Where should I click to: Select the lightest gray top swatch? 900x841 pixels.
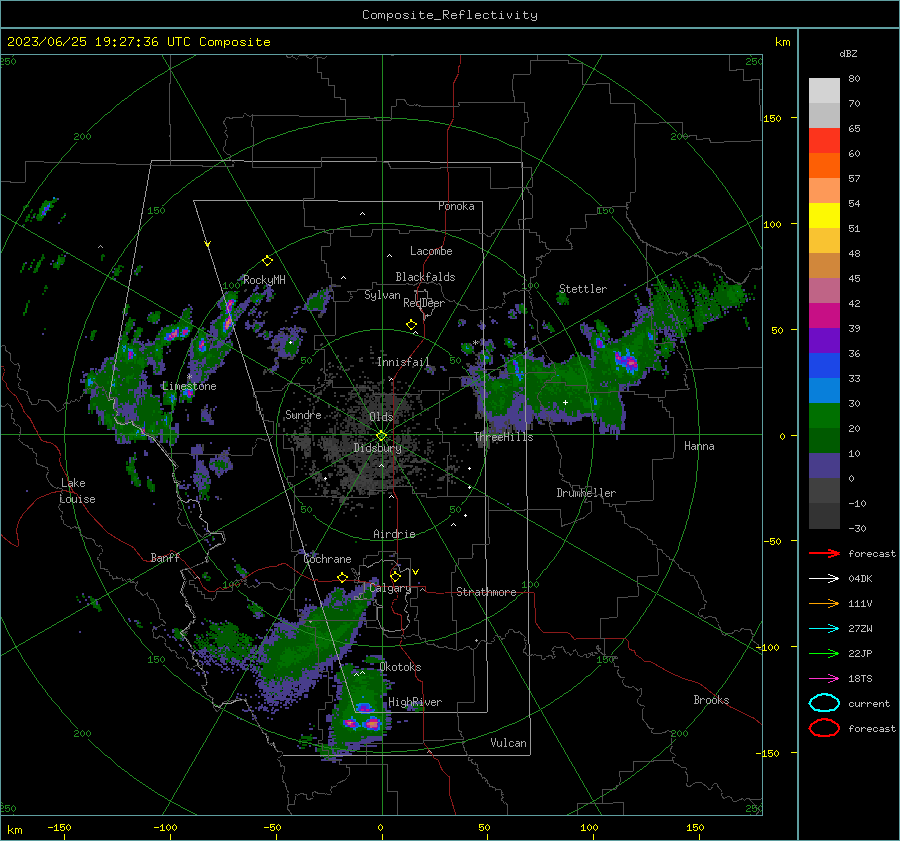[824, 91]
